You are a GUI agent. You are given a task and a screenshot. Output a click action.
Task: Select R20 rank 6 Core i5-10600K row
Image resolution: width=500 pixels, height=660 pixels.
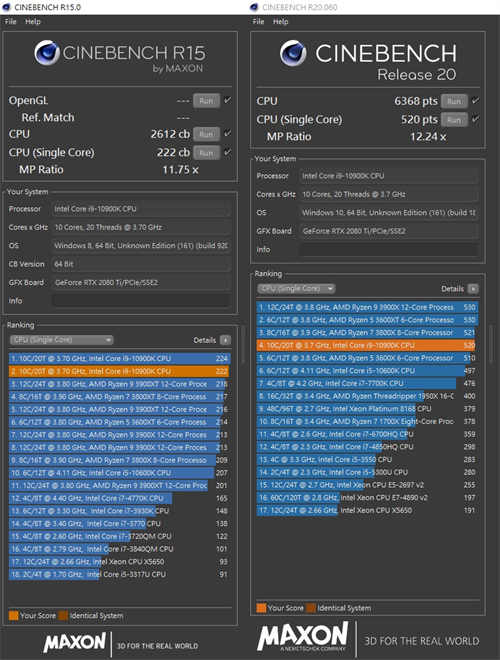tap(367, 370)
